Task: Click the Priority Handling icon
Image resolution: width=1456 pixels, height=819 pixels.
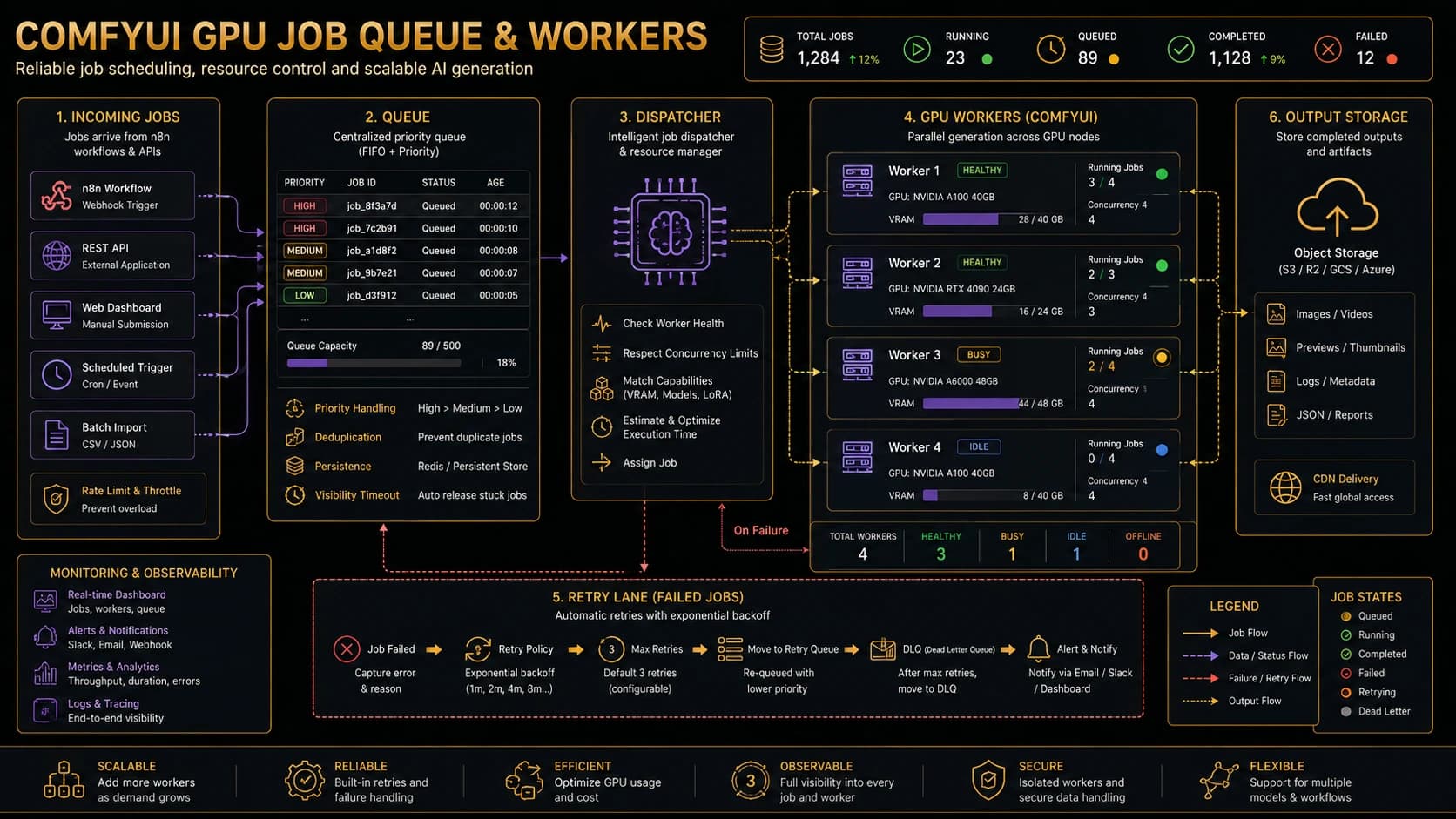Action: point(295,408)
